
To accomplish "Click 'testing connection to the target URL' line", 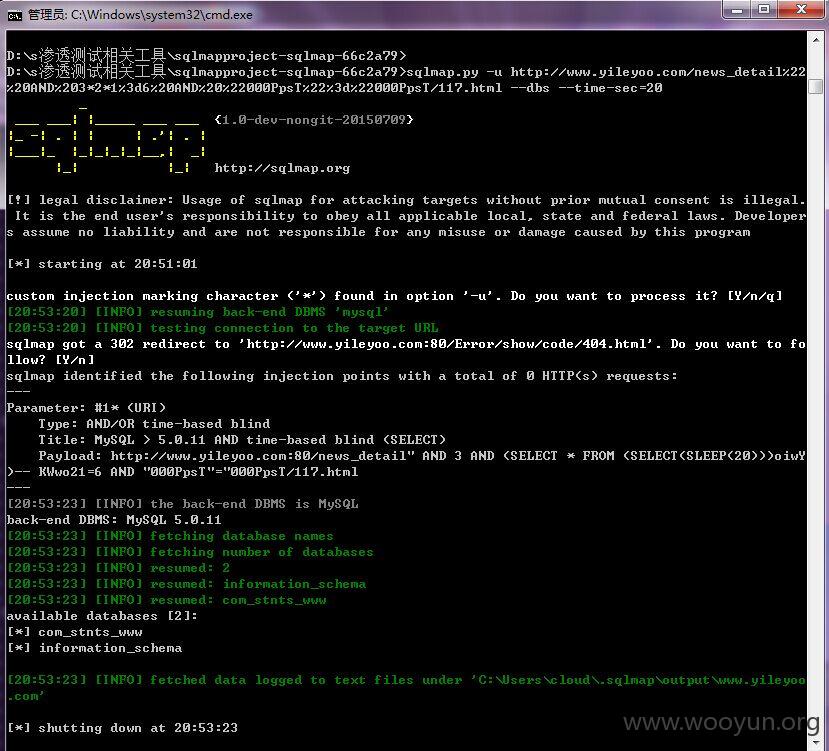I will (223, 328).
